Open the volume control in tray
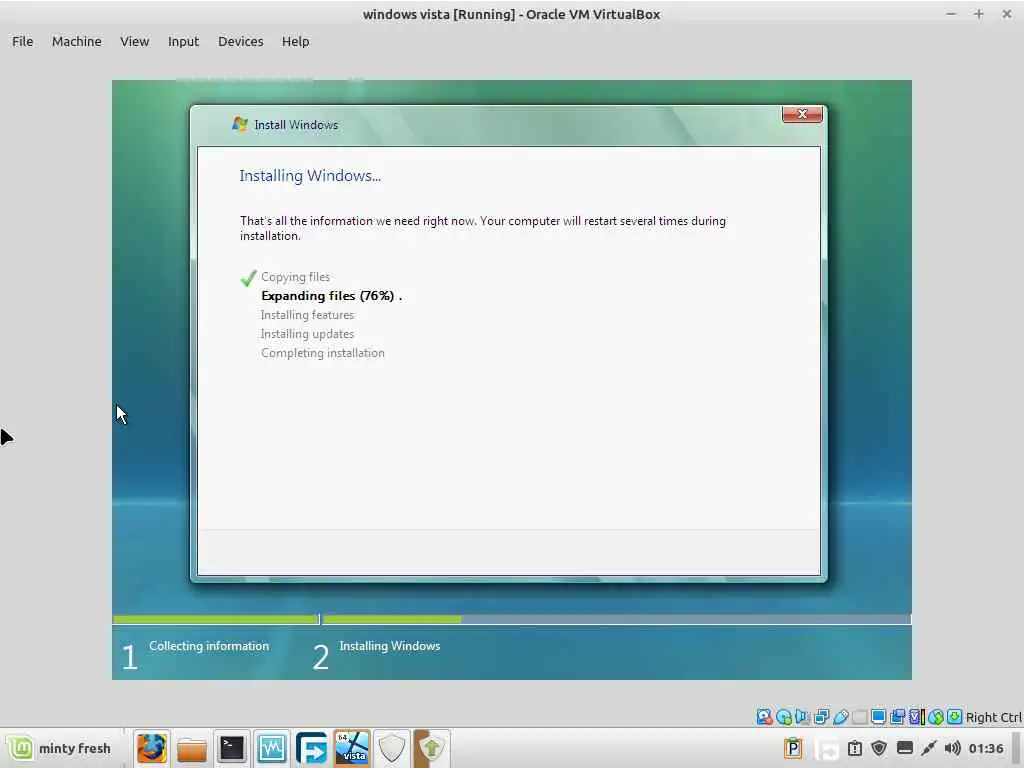 [x=953, y=748]
